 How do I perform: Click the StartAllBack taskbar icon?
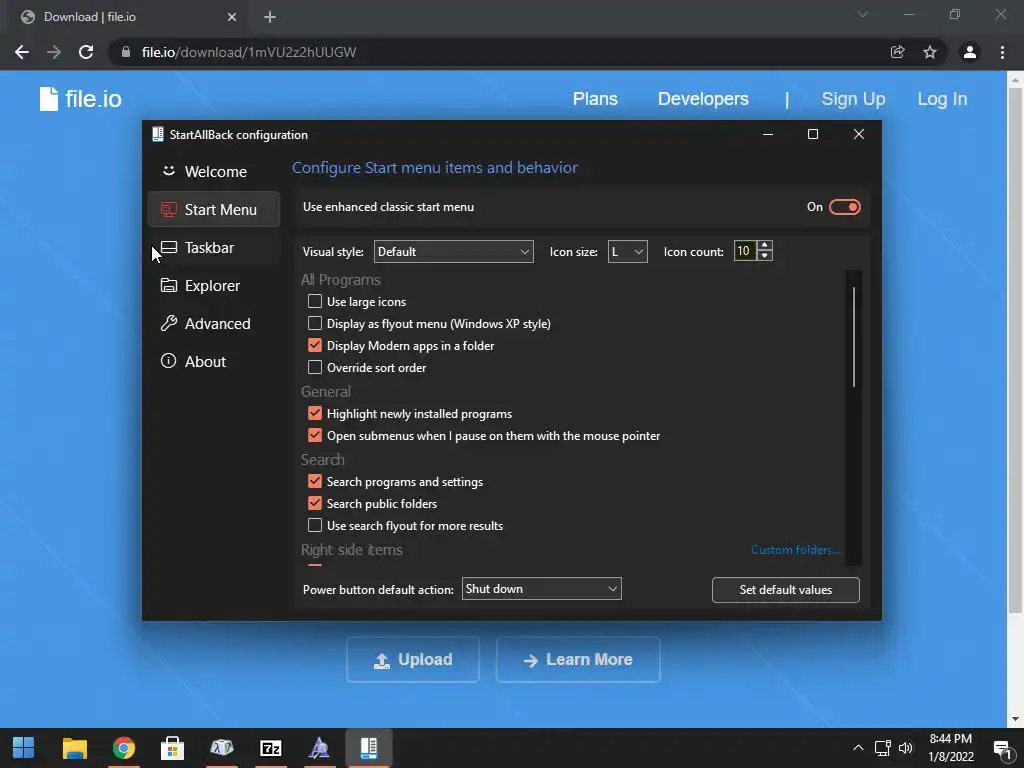[x=368, y=748]
